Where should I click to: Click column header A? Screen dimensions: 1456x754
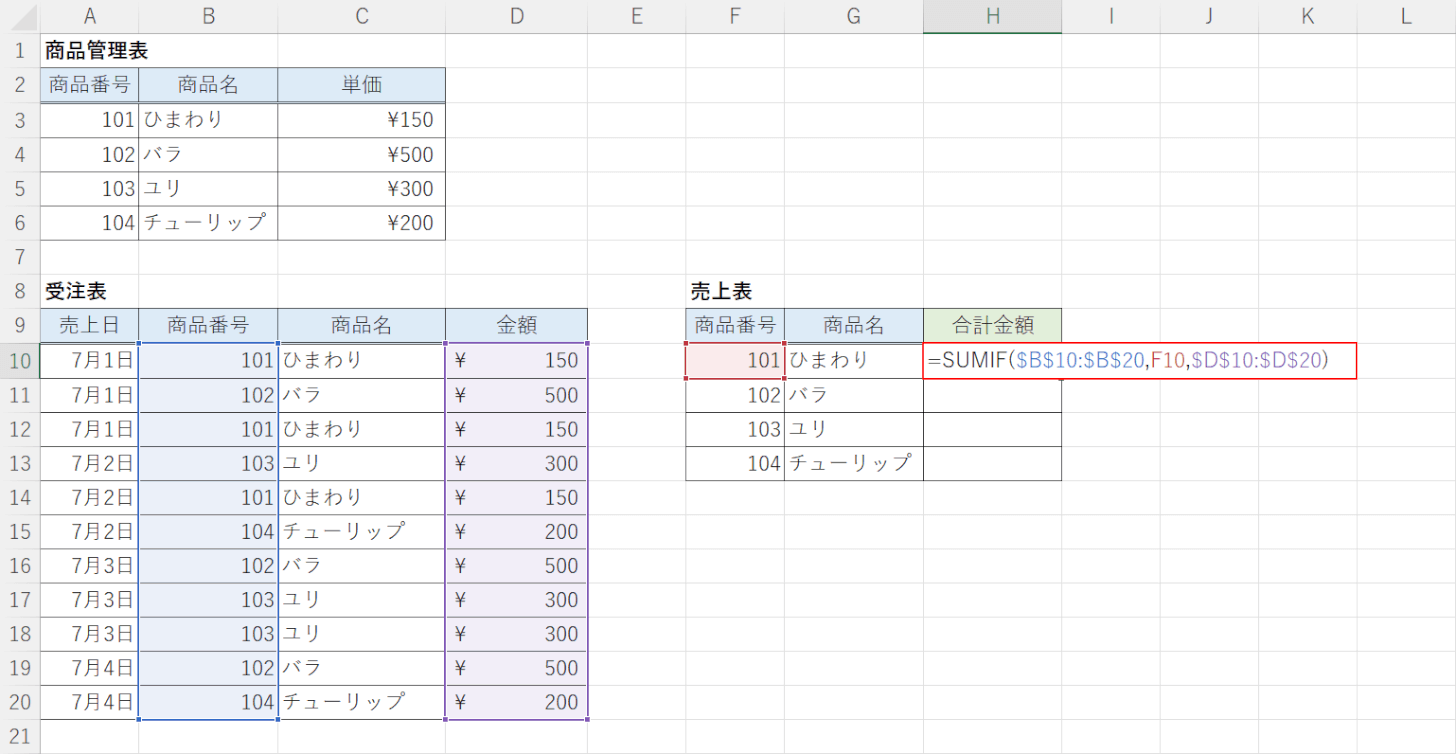point(89,18)
